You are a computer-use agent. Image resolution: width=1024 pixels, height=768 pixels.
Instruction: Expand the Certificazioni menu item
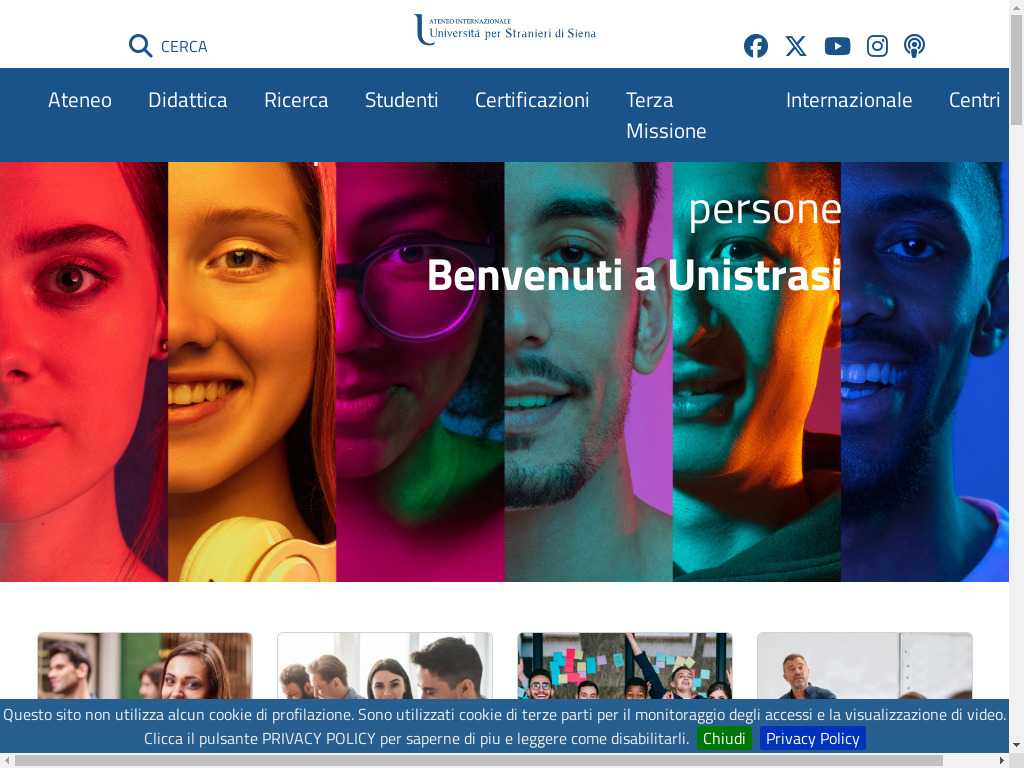(x=532, y=100)
